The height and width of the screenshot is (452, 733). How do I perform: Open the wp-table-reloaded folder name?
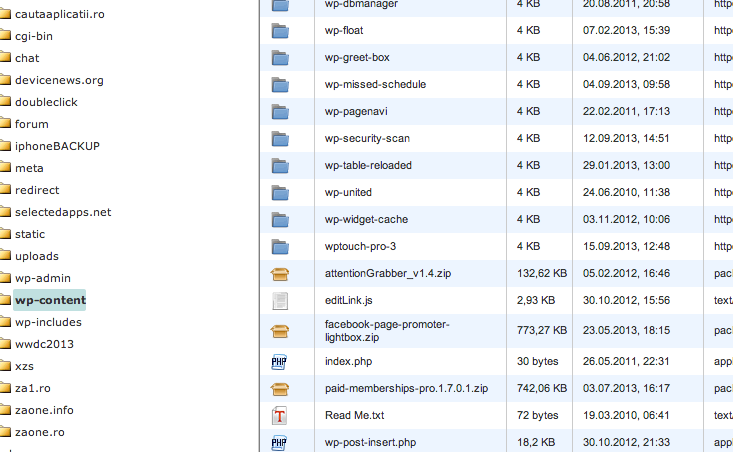[x=368, y=165]
